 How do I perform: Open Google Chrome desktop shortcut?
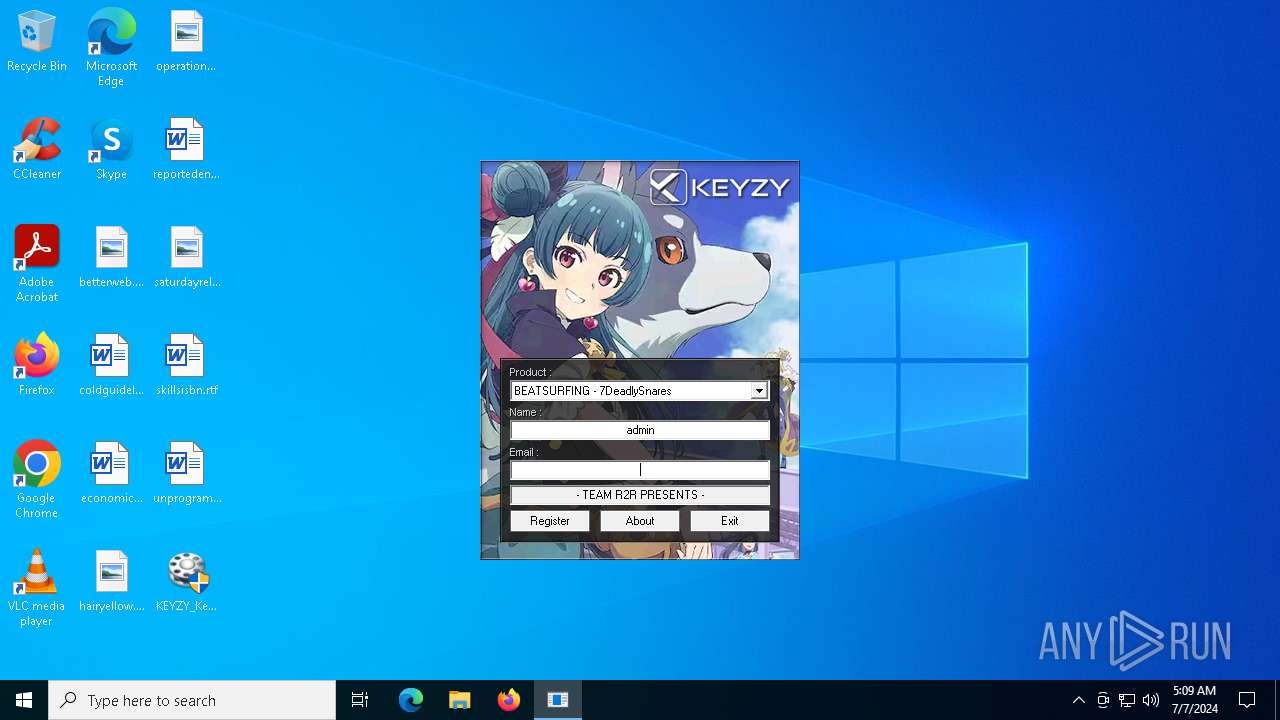[x=37, y=480]
